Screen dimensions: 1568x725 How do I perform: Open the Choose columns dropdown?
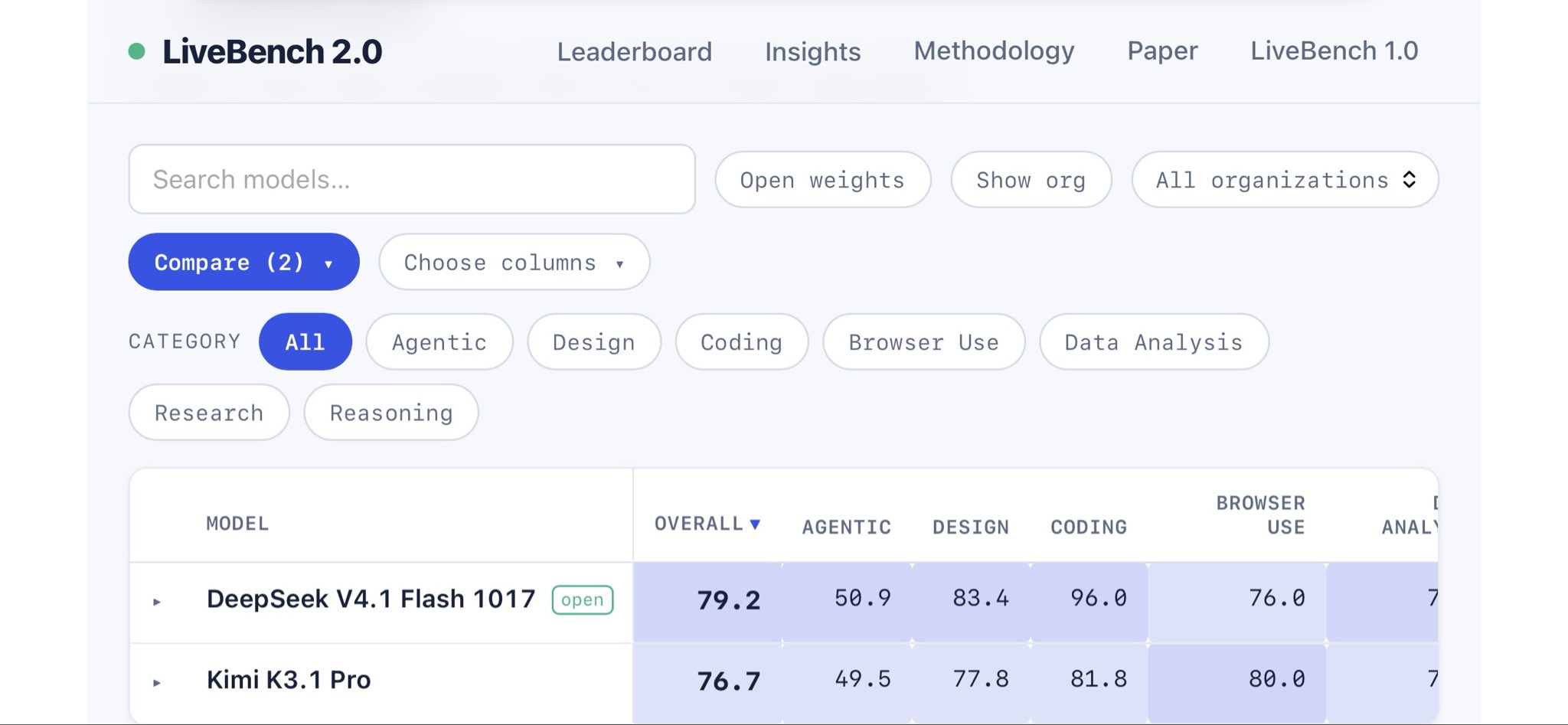[x=514, y=262]
